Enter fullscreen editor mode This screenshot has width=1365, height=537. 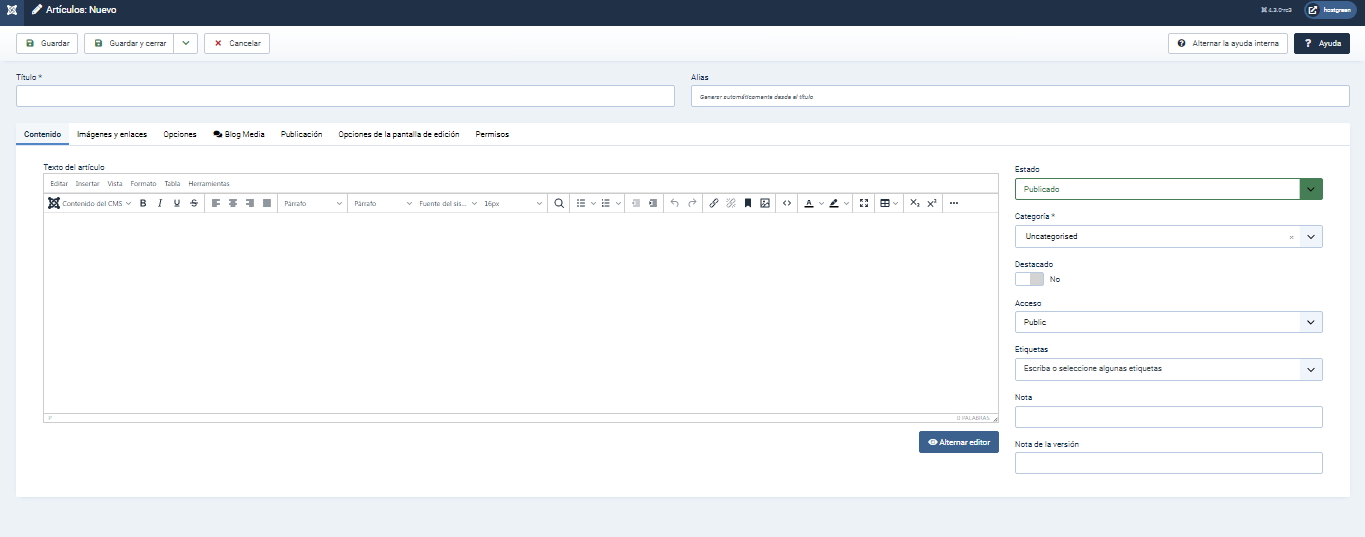pos(864,203)
